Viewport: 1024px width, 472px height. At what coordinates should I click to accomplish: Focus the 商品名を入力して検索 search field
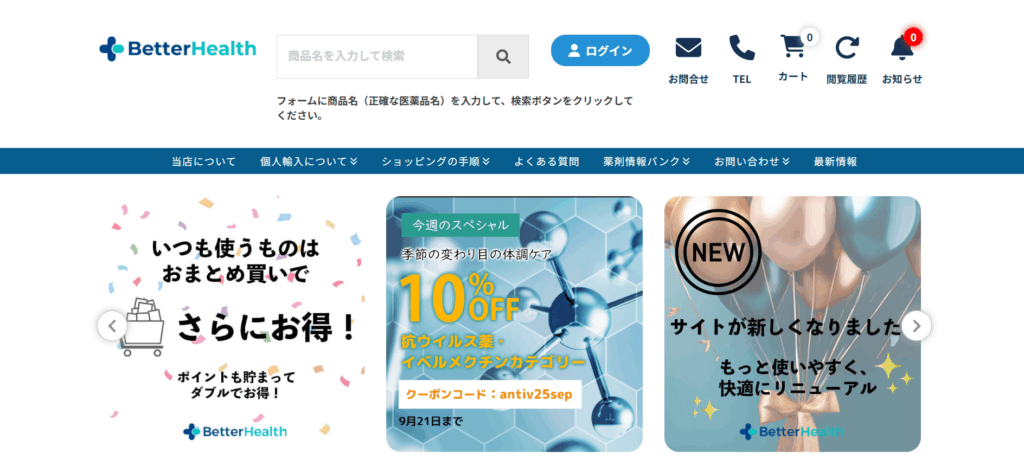377,57
